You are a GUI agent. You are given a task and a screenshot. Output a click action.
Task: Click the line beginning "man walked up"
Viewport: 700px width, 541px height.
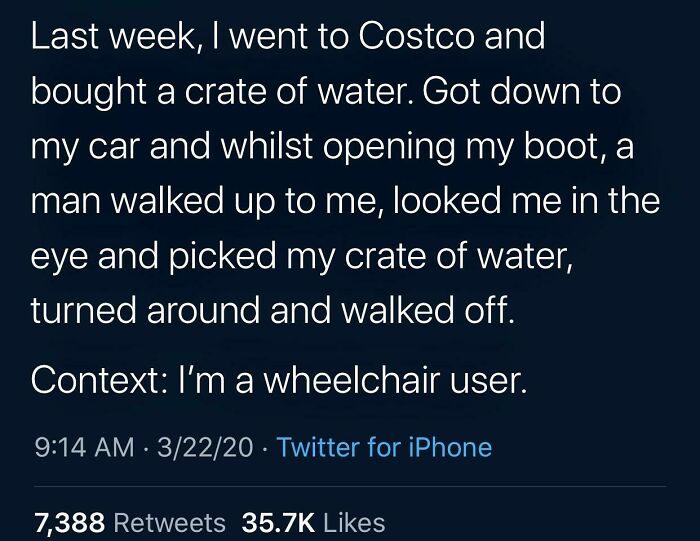click(x=345, y=204)
